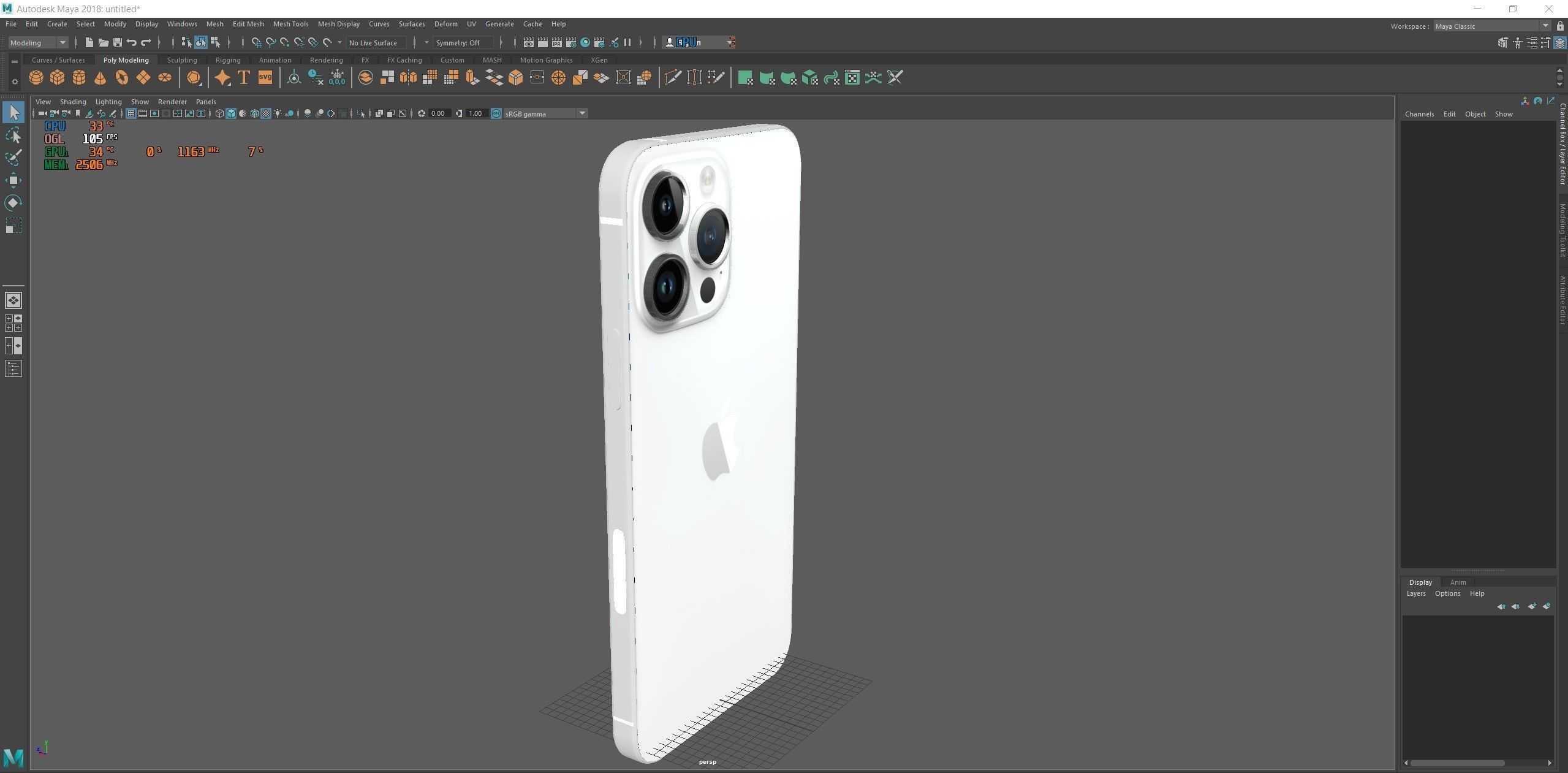1568x773 pixels.
Task: Open the Workspace Maya Classic dropdown
Action: [x=1491, y=26]
